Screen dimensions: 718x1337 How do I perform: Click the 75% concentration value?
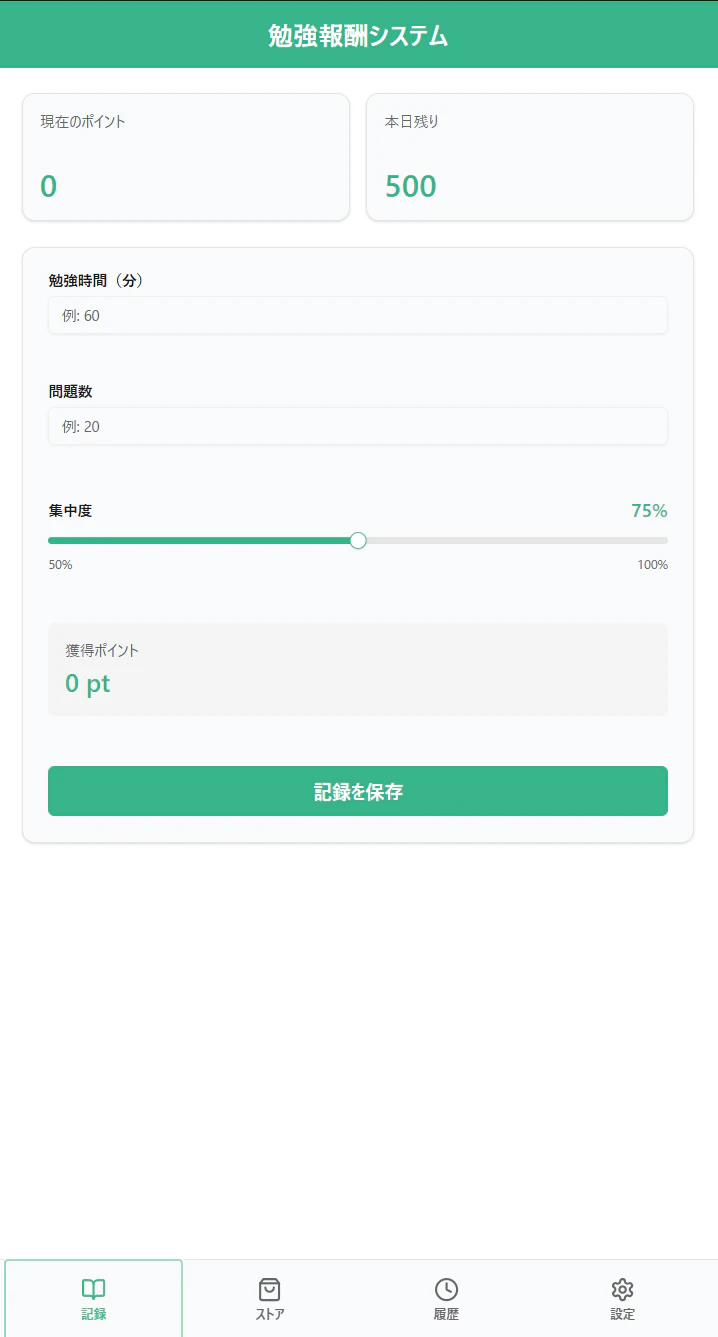pyautogui.click(x=649, y=511)
